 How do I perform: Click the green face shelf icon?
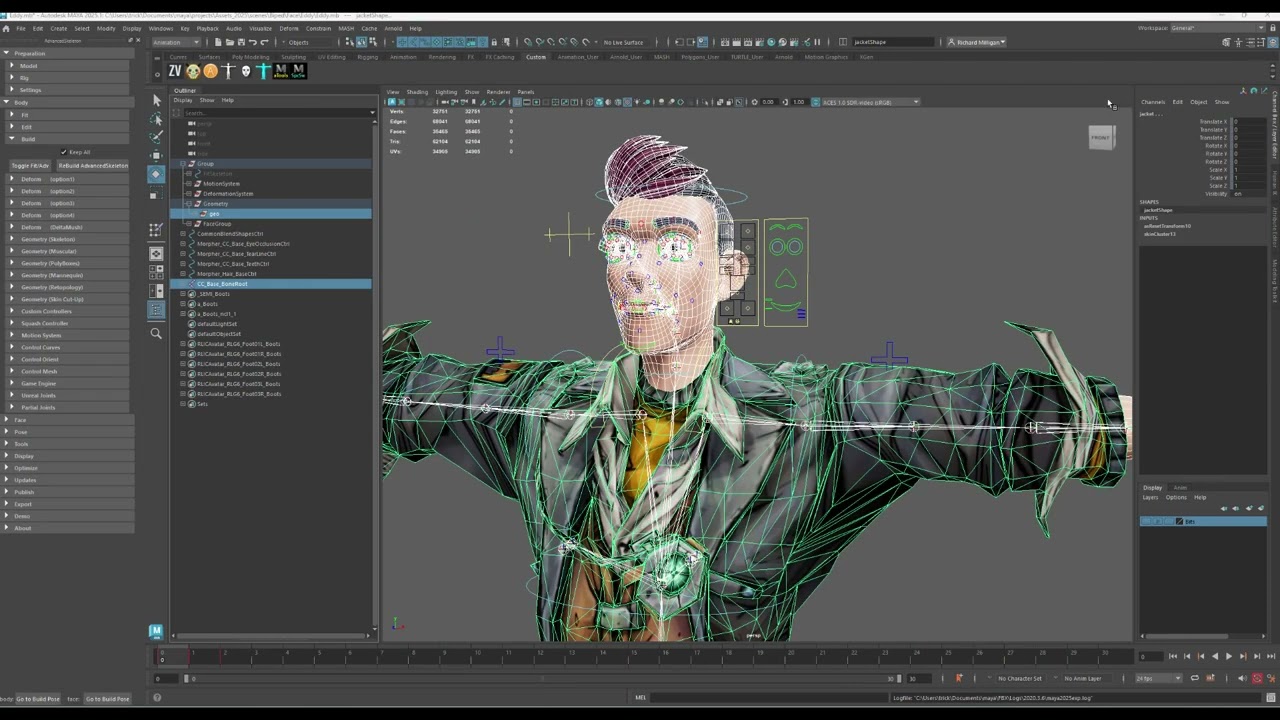[193, 71]
